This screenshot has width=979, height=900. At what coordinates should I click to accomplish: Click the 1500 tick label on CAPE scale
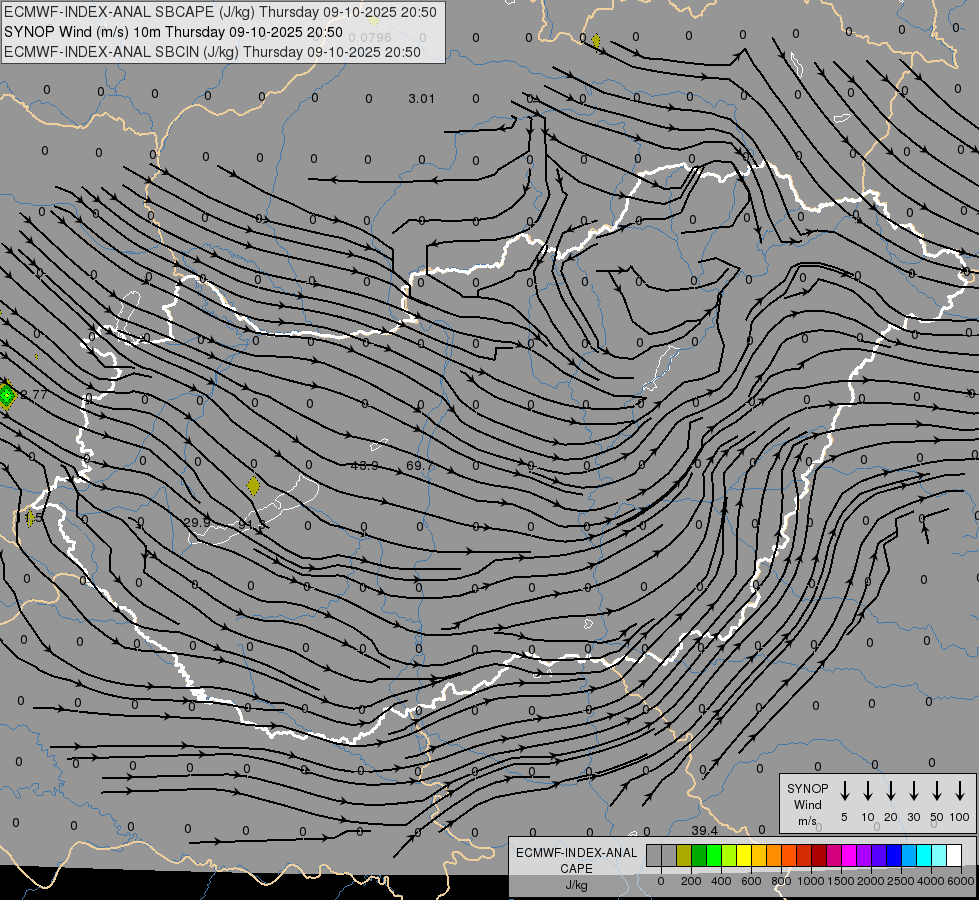point(841,881)
